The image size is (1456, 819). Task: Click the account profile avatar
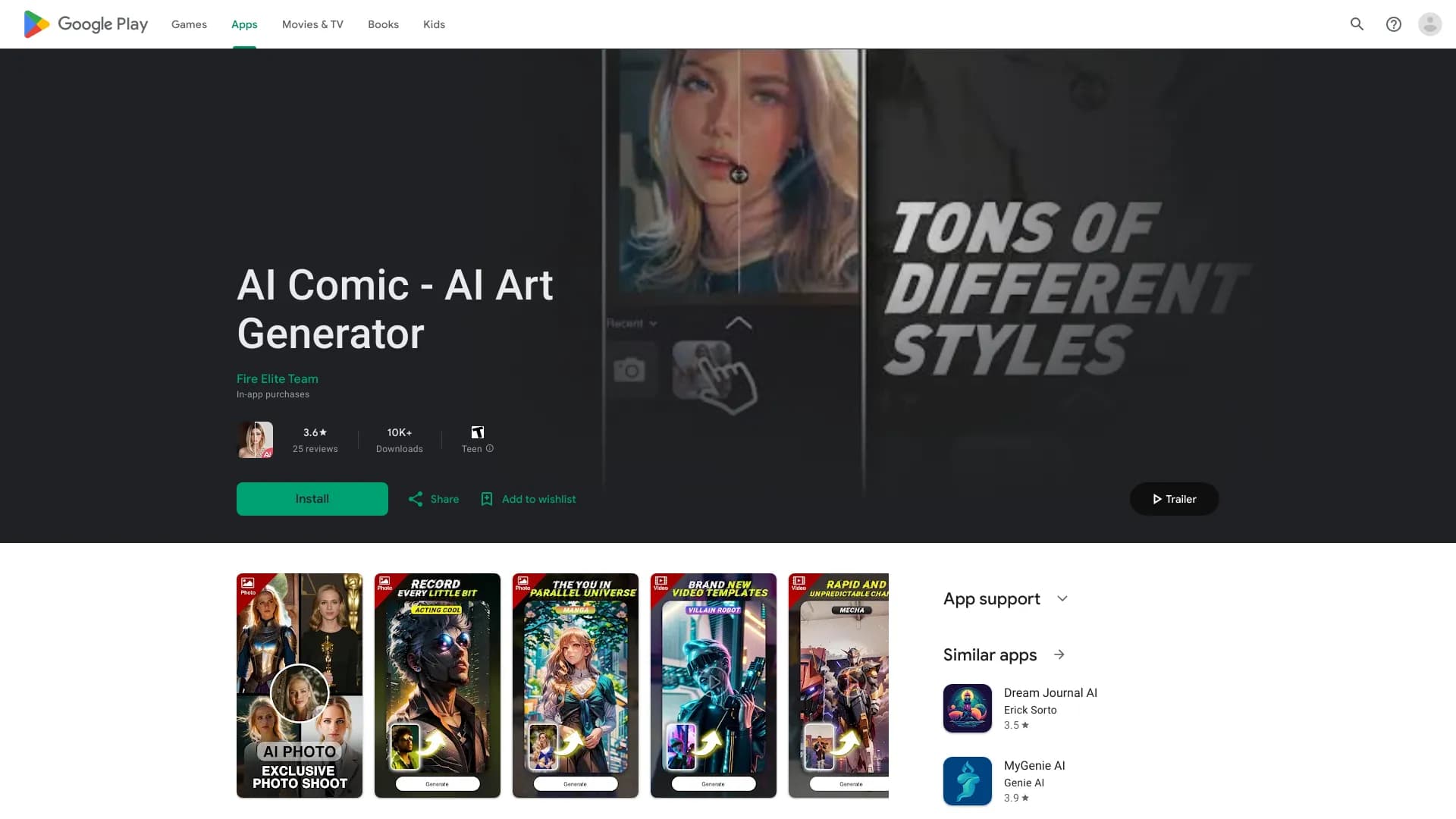[x=1430, y=24]
